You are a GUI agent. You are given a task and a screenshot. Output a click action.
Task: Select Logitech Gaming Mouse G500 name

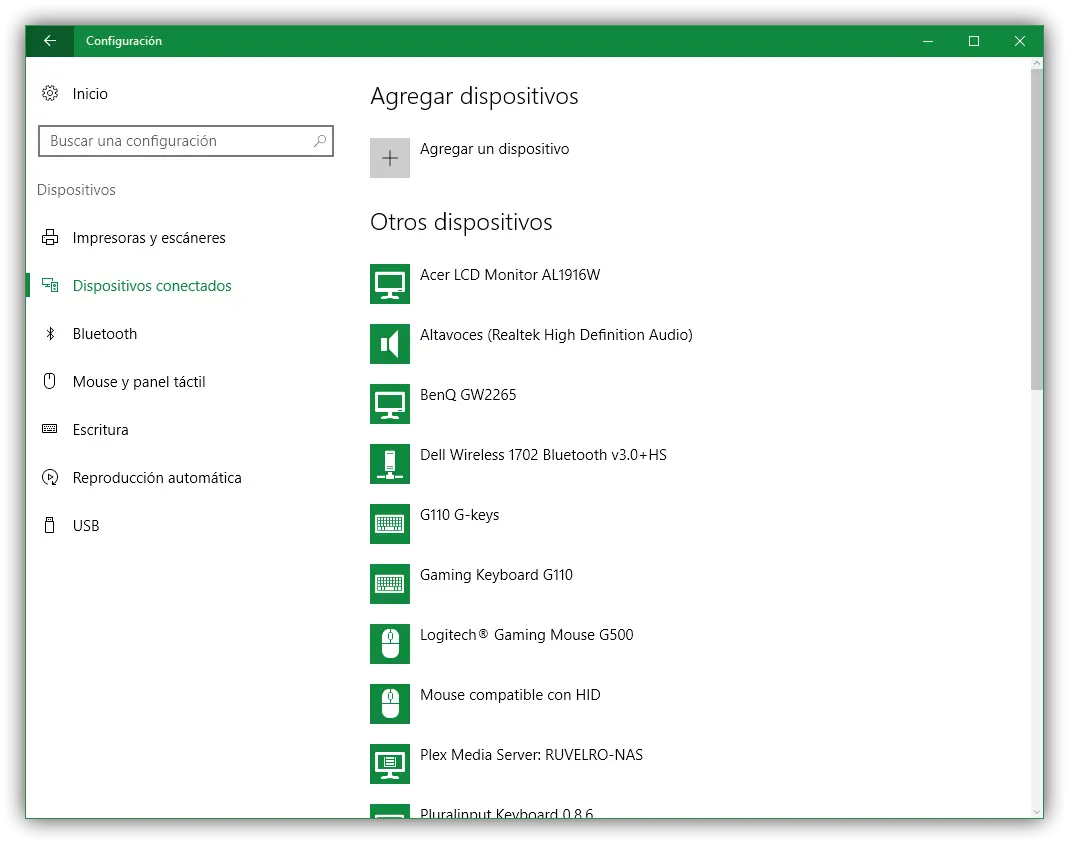pos(526,635)
